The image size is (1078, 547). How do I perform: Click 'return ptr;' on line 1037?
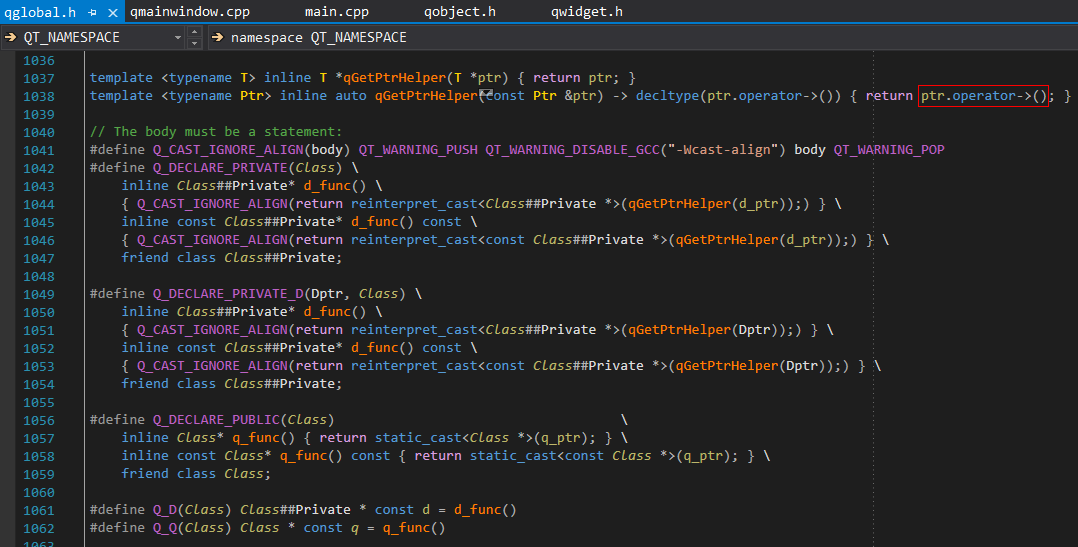coord(575,78)
